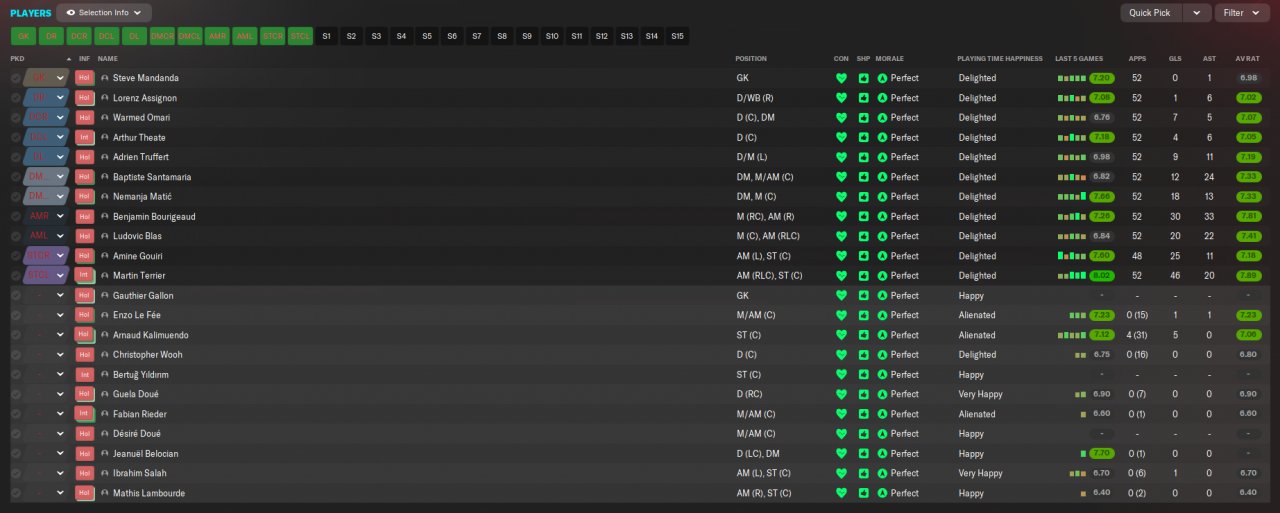Click the last 5 games form bars for Baptiste Santamaria
The width and height of the screenshot is (1280, 513).
1071,177
